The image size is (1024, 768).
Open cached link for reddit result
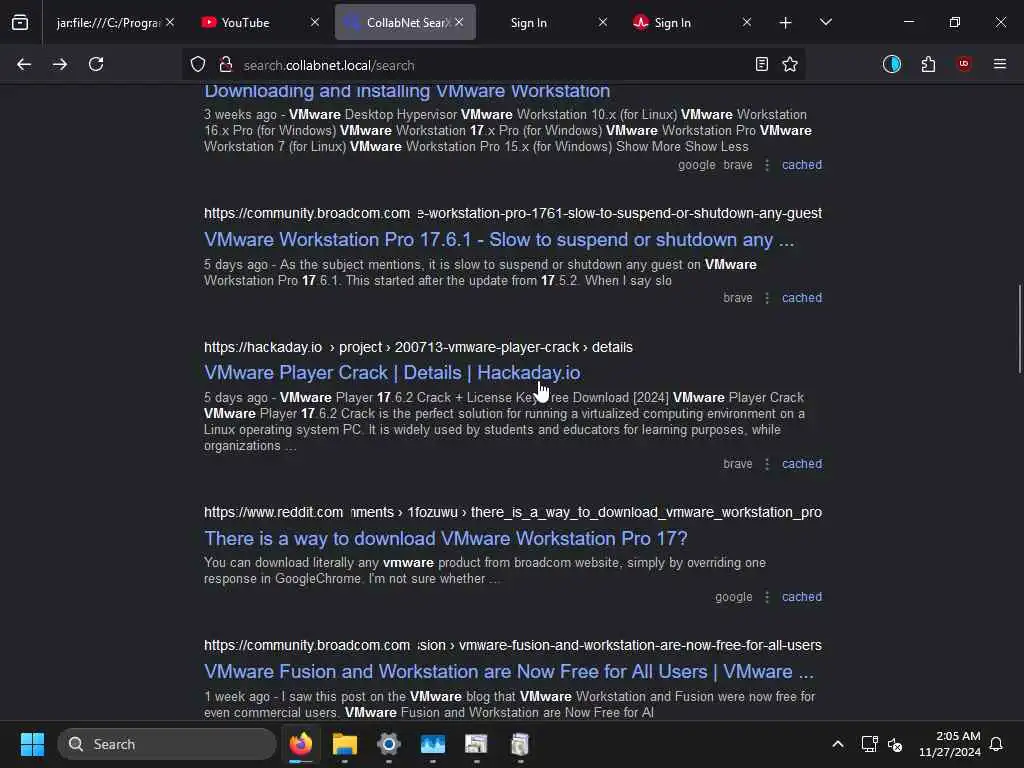(802, 597)
